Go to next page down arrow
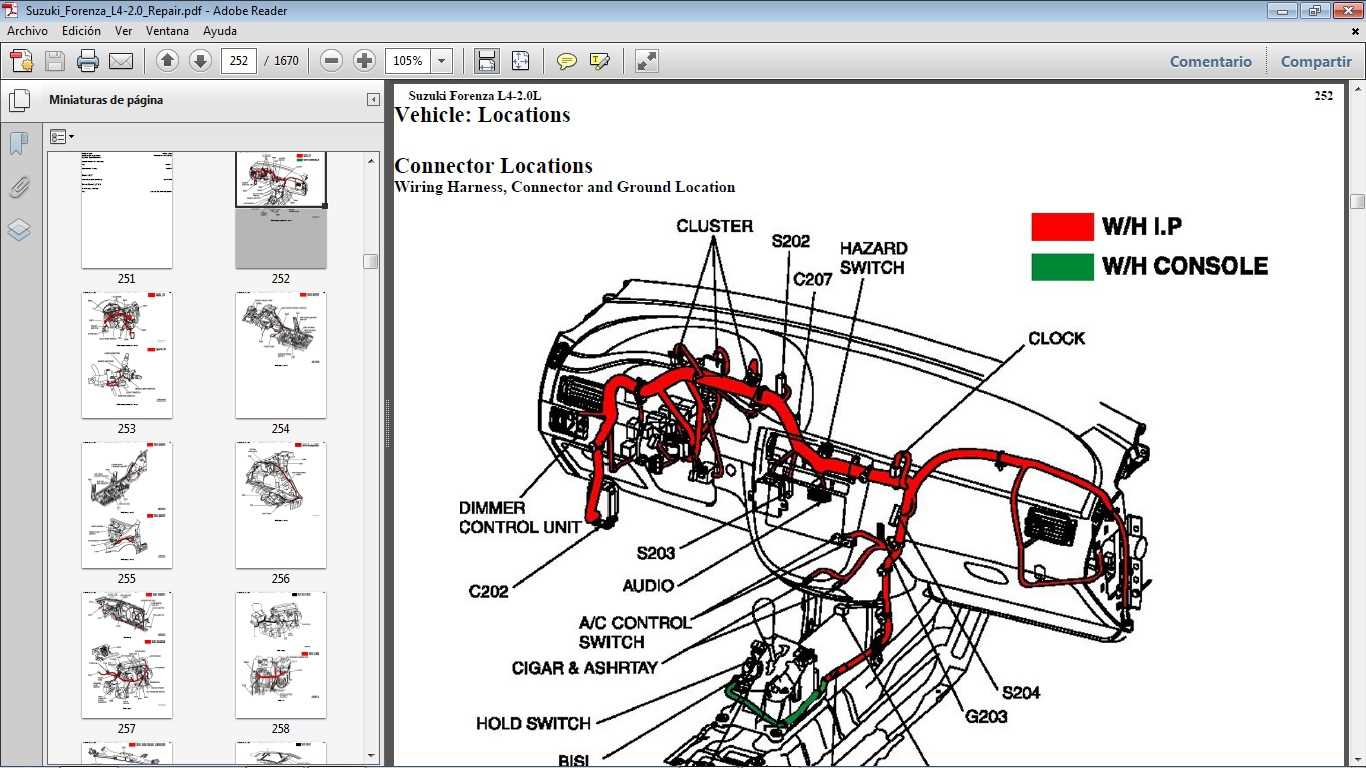The image size is (1366, 768). click(x=200, y=61)
